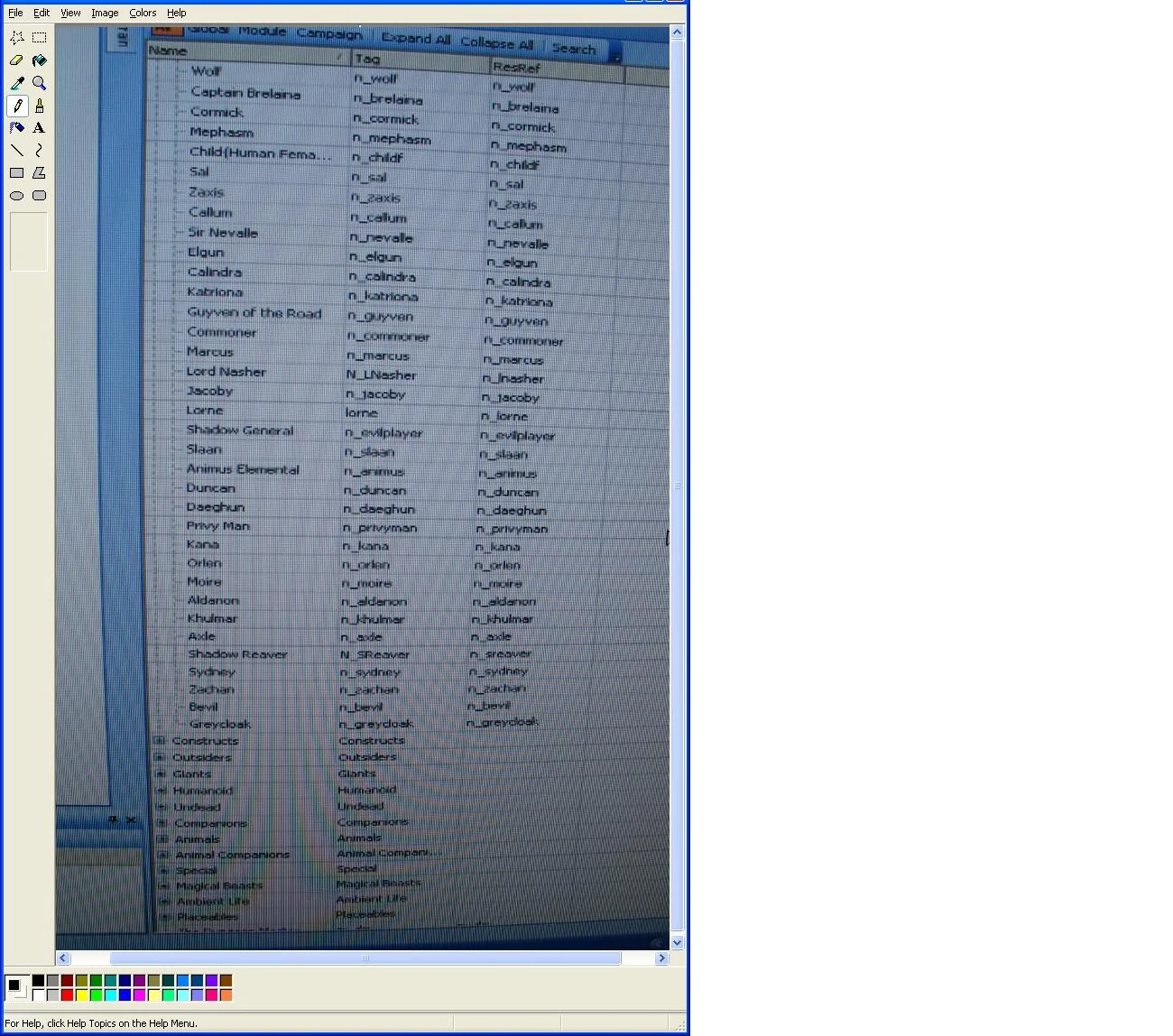Click the status bar help text
The image size is (1173, 1036).
pyautogui.click(x=101, y=1023)
